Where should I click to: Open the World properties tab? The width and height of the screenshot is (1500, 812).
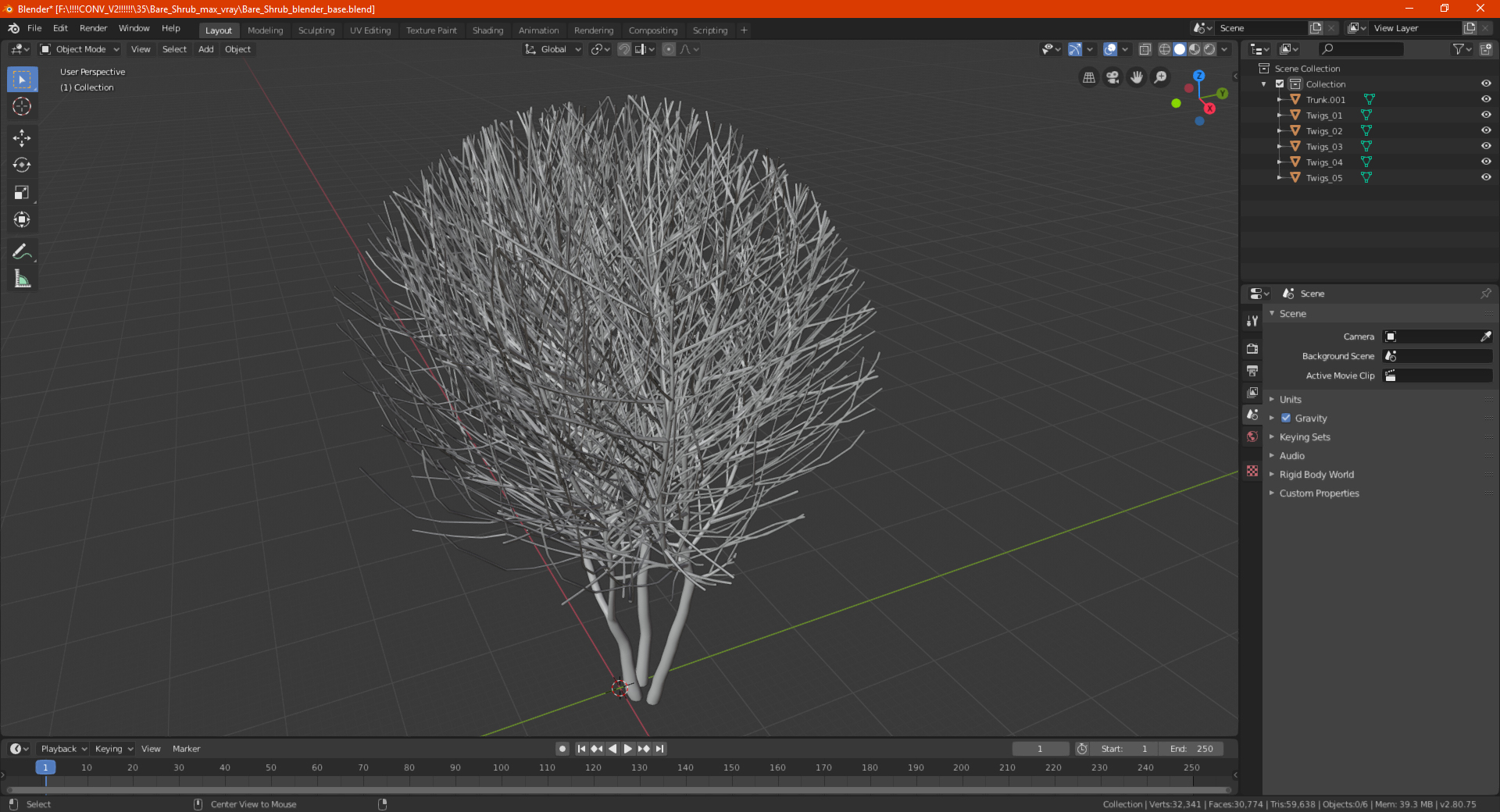click(x=1252, y=436)
